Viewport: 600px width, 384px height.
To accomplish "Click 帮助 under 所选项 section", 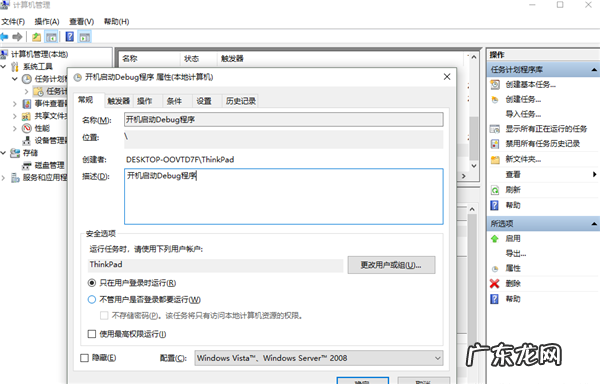I will 513,299.
